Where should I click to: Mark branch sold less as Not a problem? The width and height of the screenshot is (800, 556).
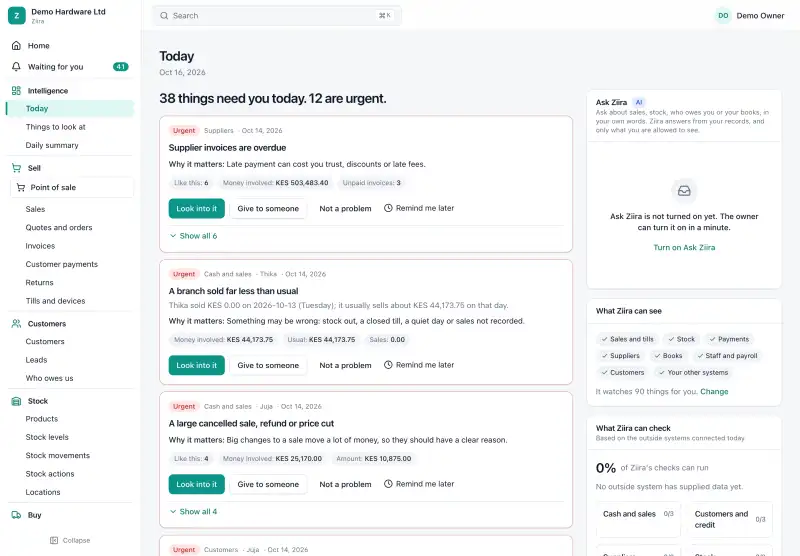tap(345, 365)
